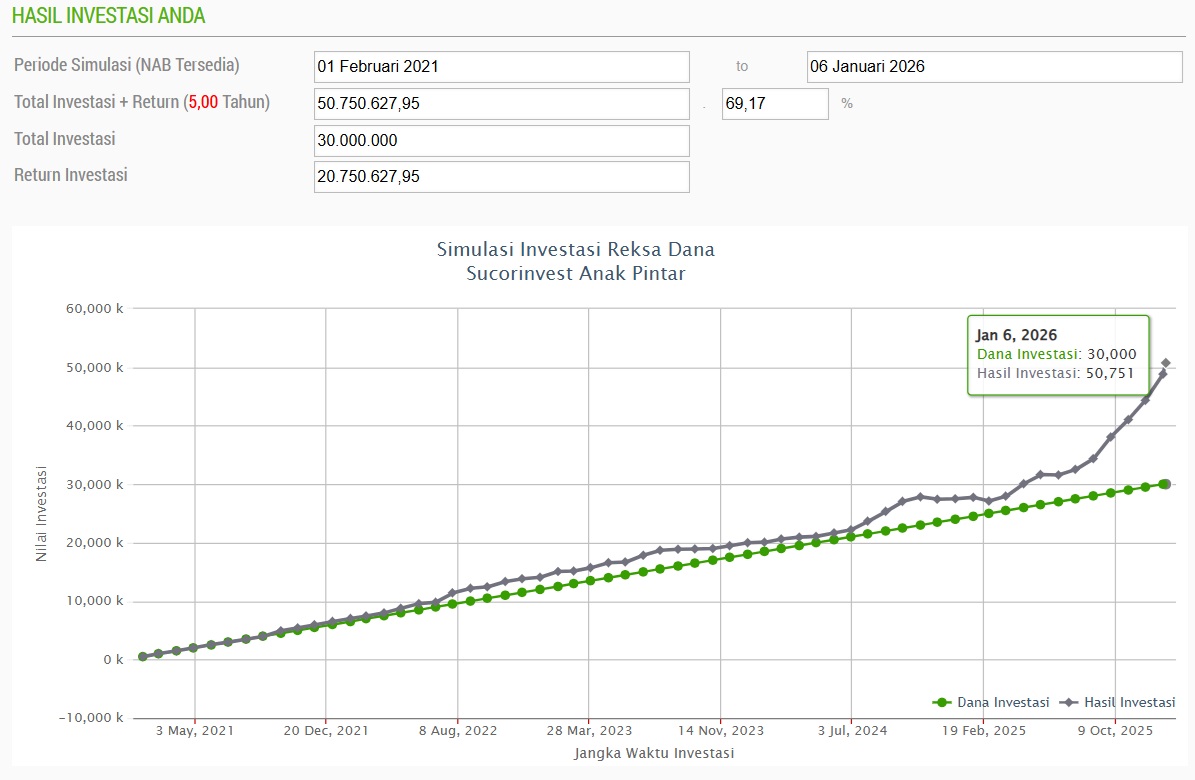Toggle the Dana Investasi legend item
1195x780 pixels.
[991, 702]
